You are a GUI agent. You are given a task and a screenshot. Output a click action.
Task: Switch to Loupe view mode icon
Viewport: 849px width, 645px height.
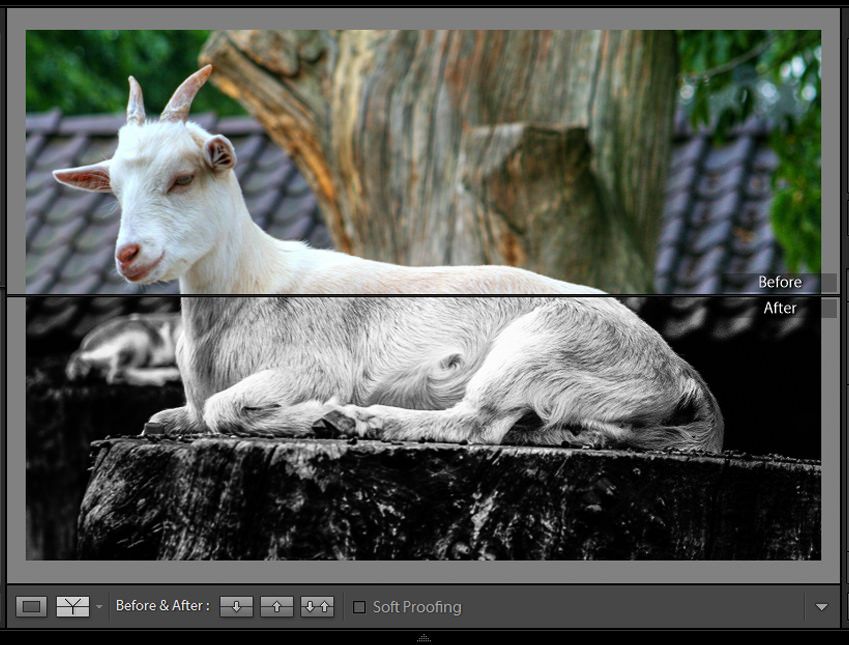(31, 607)
